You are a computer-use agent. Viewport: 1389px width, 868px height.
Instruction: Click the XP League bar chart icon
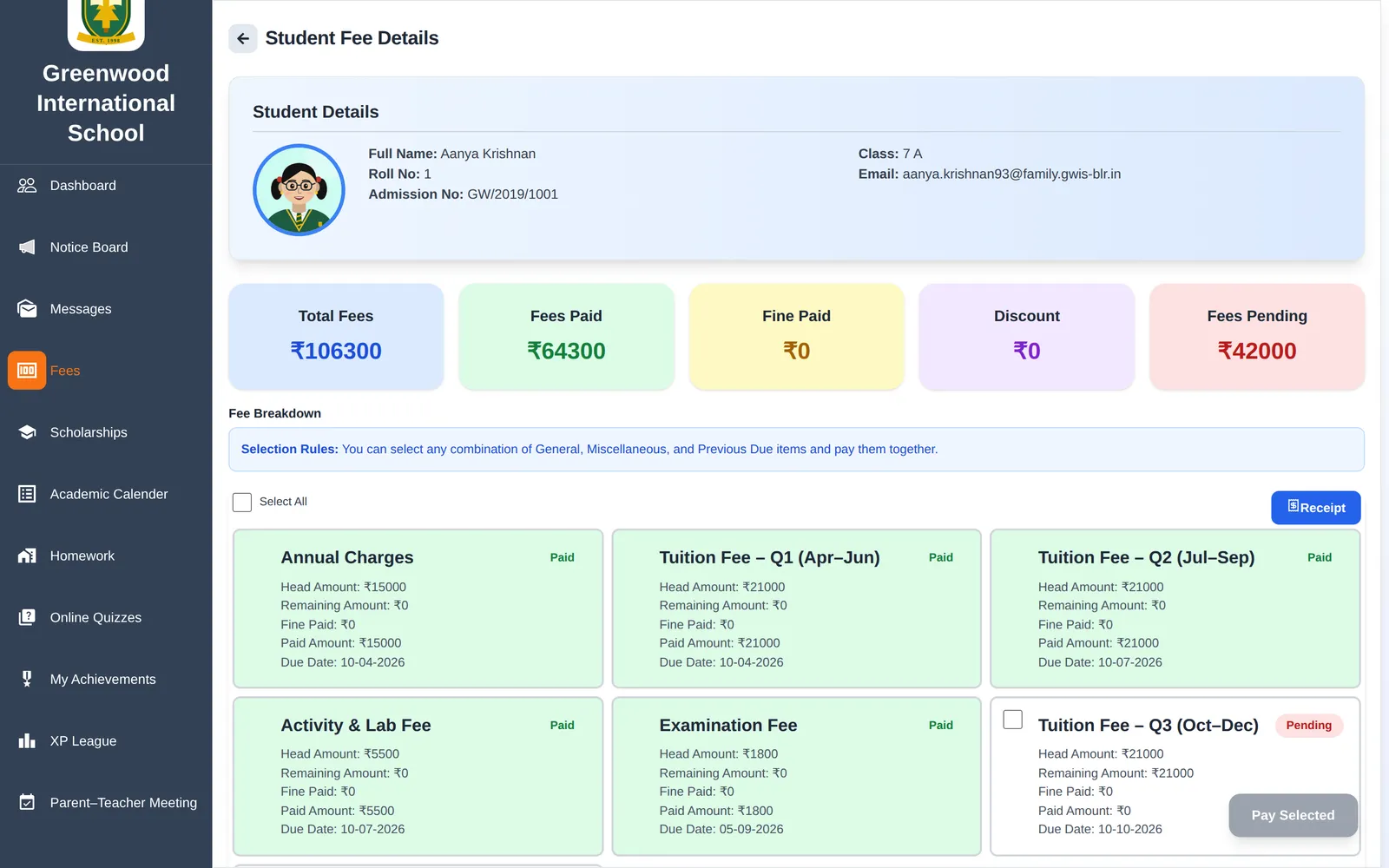tap(27, 740)
